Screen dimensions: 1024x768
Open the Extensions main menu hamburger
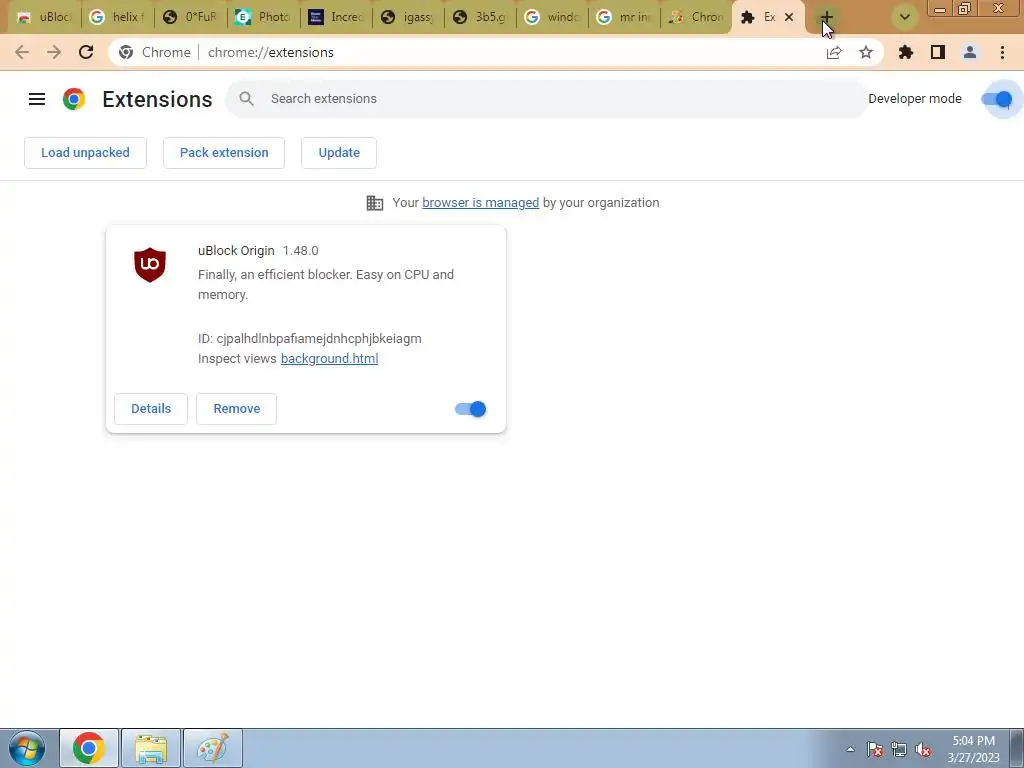[37, 99]
